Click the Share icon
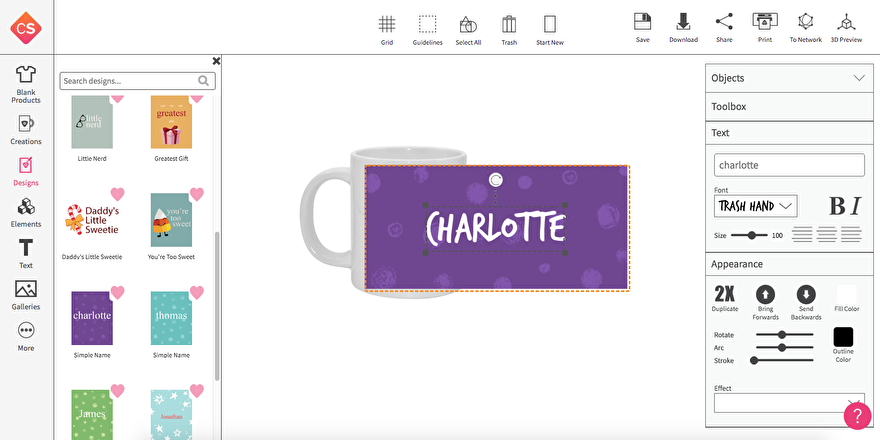This screenshot has width=880, height=440. tap(724, 22)
